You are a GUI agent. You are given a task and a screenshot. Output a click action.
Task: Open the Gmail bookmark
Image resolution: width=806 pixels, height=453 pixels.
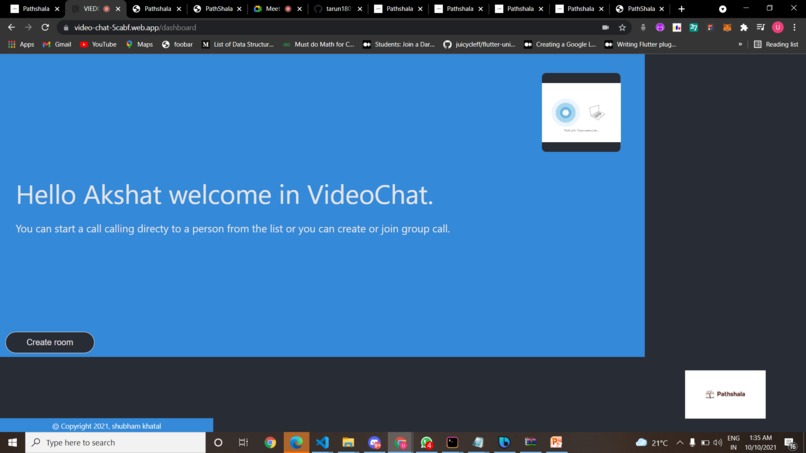coord(57,44)
